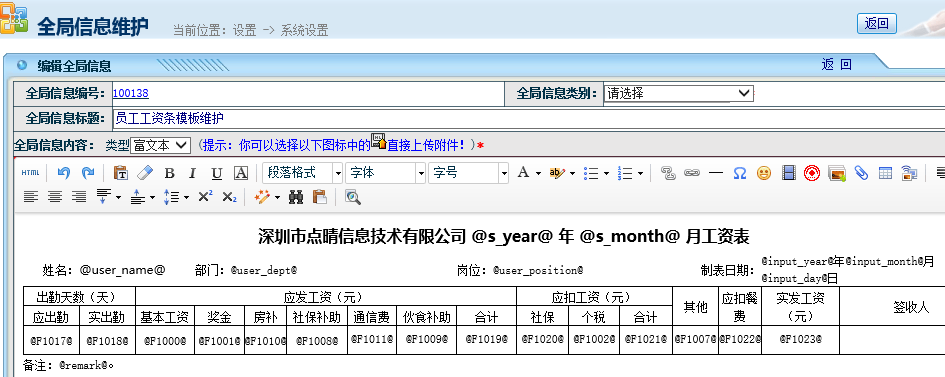Click the redo arrow icon

coord(88,173)
